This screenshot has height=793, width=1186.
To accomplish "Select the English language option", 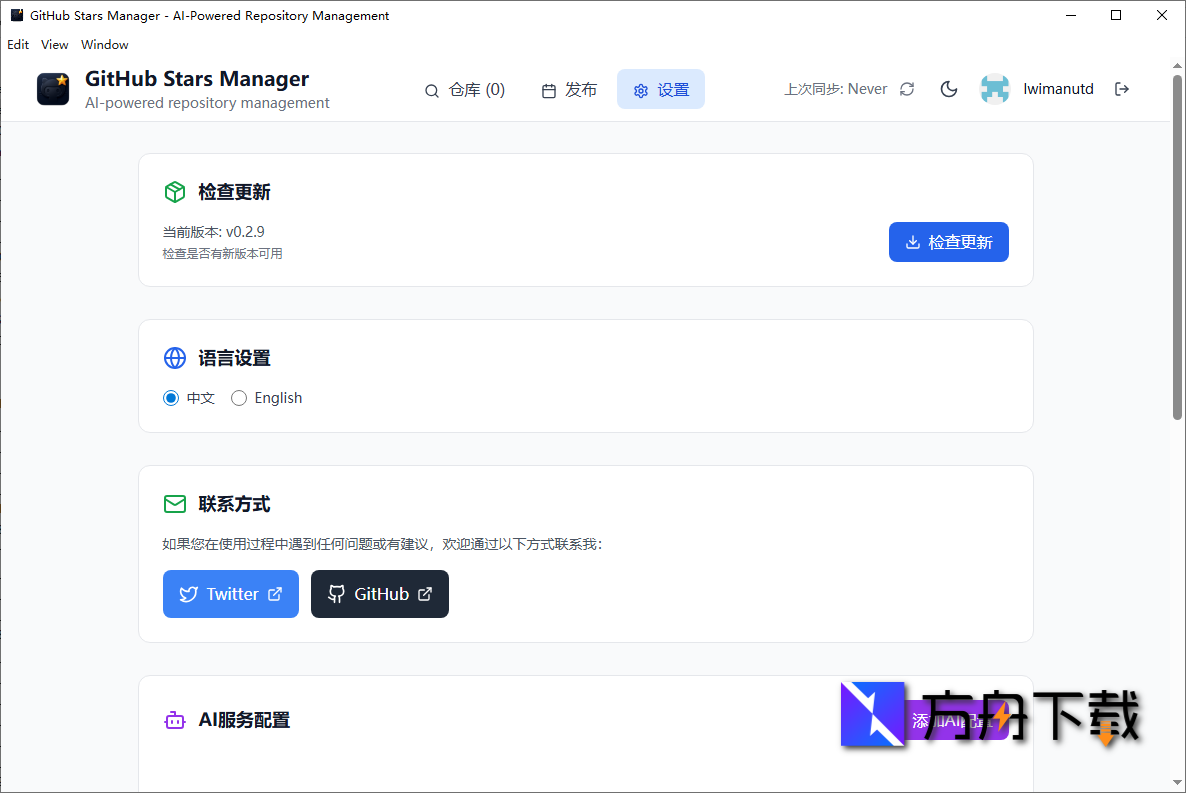I will coord(239,398).
